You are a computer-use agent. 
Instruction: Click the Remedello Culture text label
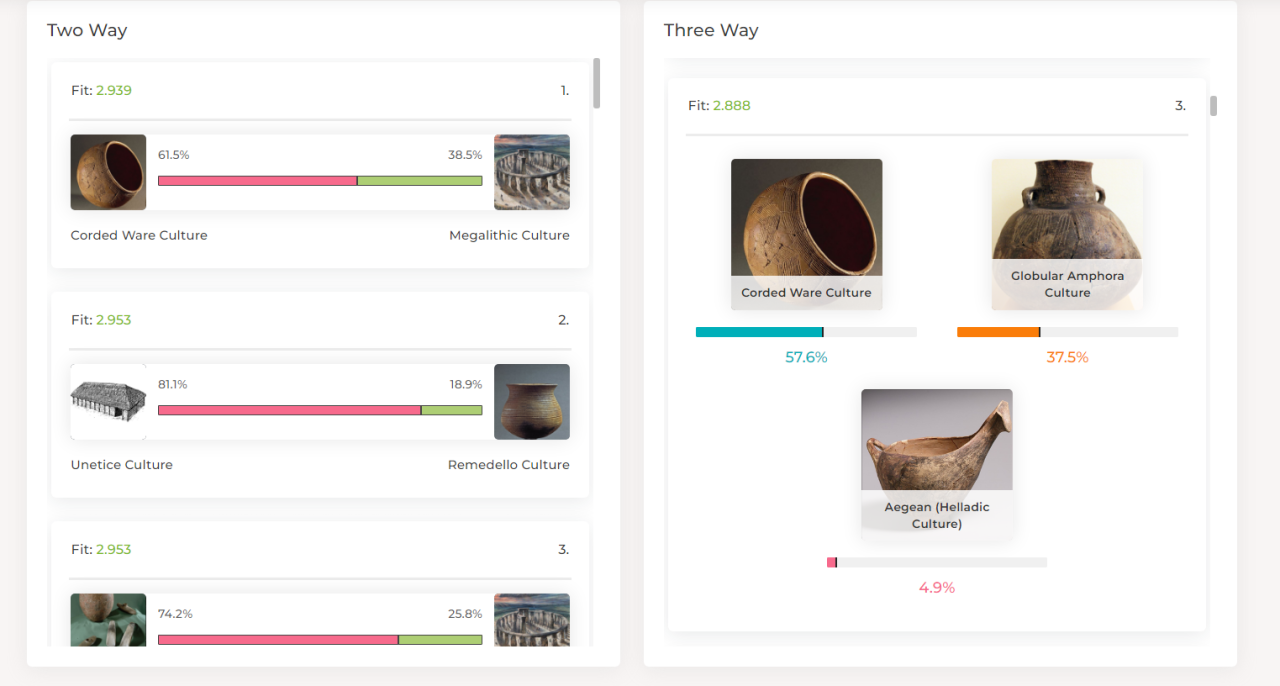(x=509, y=465)
